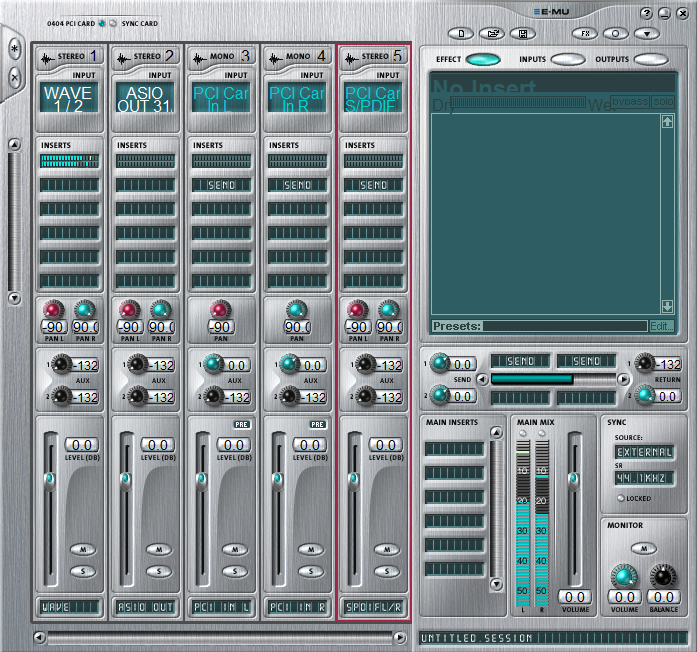Solo the ASIO OUT strip
The image size is (697, 652).
(x=158, y=571)
